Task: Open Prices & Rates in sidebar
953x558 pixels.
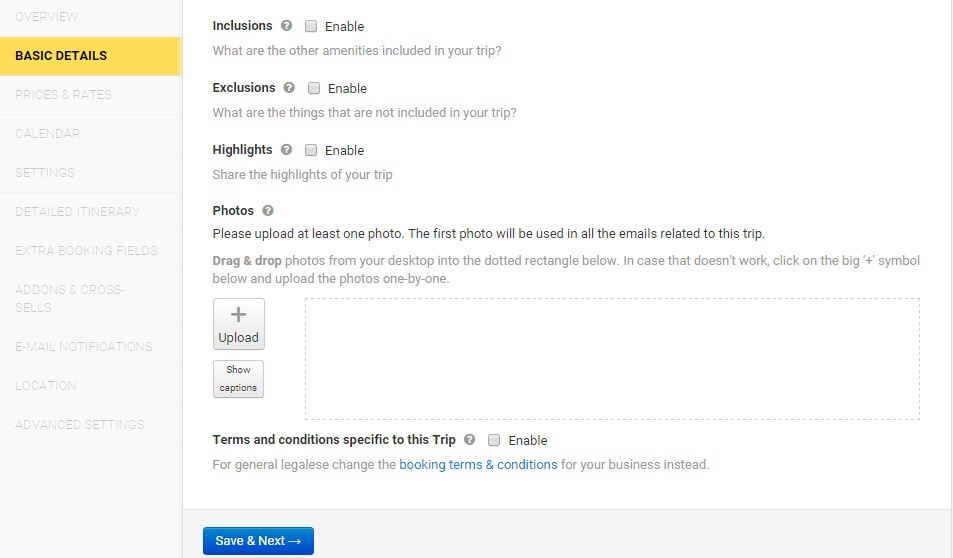Action: (63, 95)
